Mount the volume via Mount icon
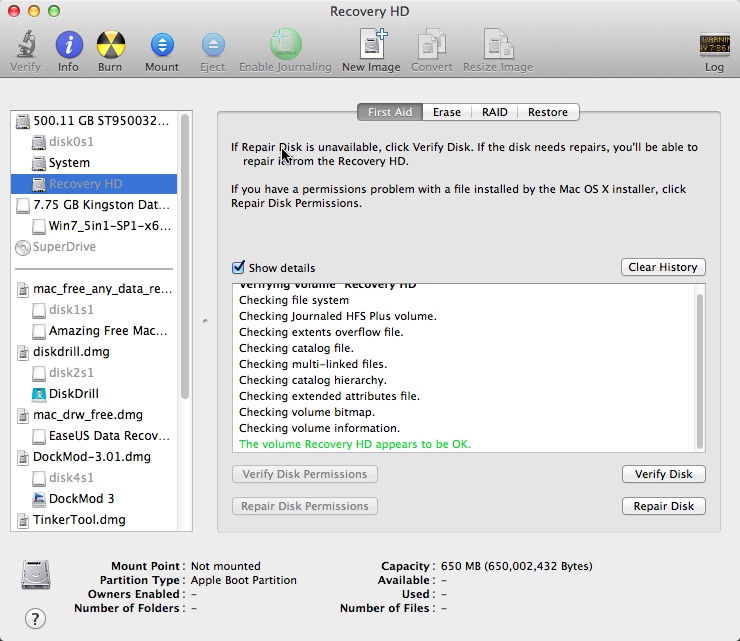This screenshot has width=740, height=641. (x=162, y=45)
